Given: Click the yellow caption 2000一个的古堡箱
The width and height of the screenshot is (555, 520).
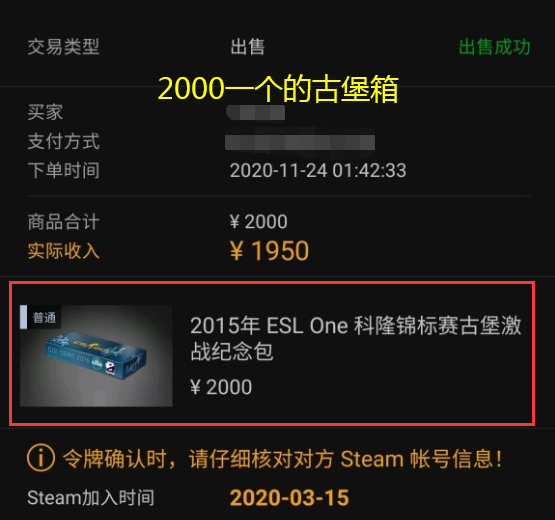Looking at the screenshot, I should point(278,88).
